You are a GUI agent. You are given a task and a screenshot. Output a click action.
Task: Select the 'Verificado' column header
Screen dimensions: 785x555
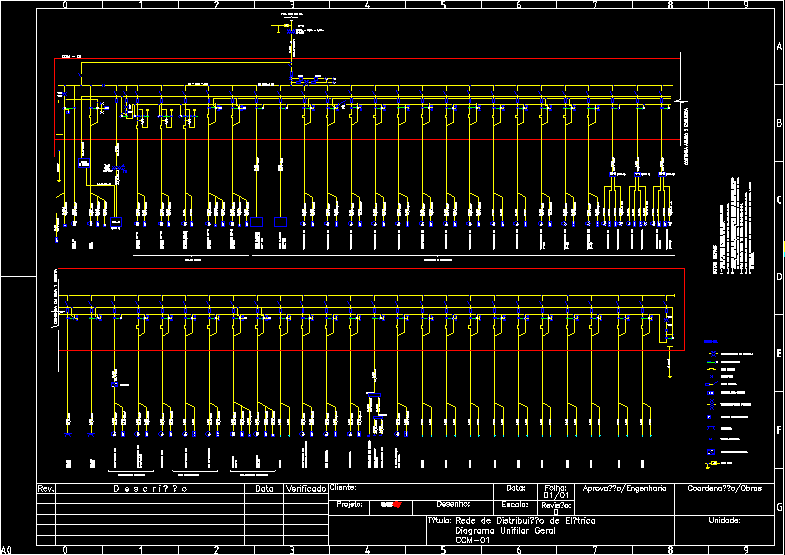click(x=306, y=489)
